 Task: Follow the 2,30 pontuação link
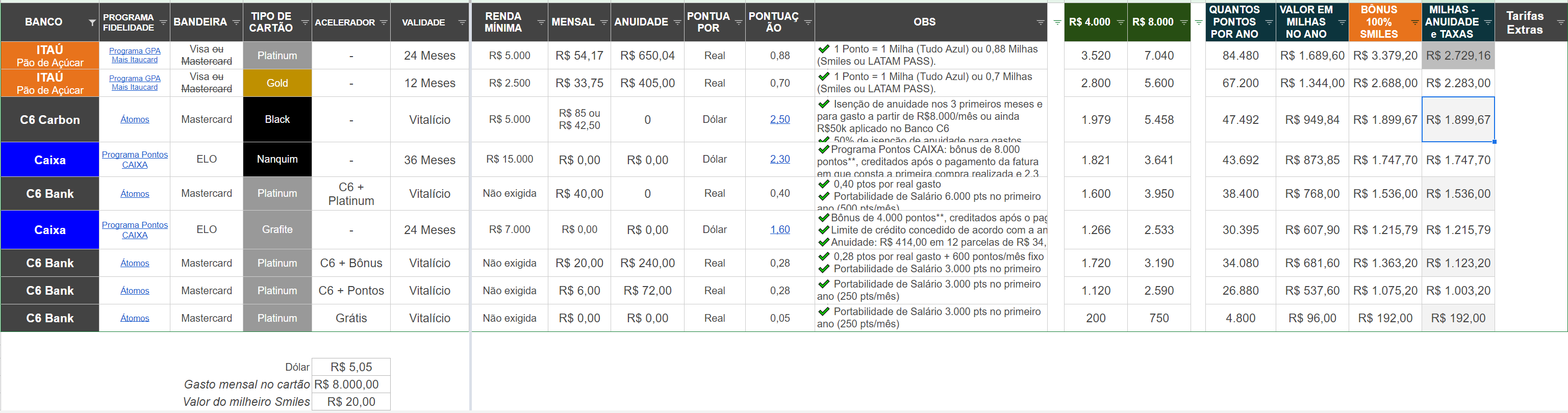pos(780,159)
